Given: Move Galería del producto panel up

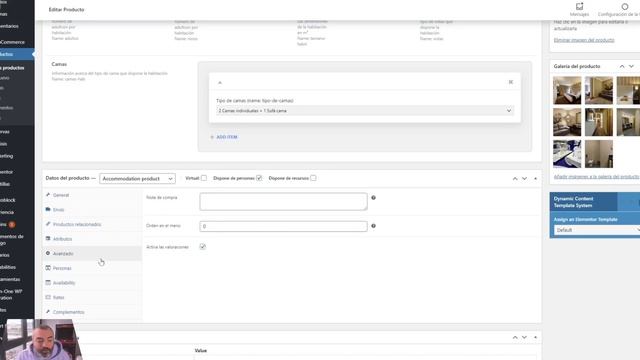Looking at the screenshot, I should (x=622, y=66).
